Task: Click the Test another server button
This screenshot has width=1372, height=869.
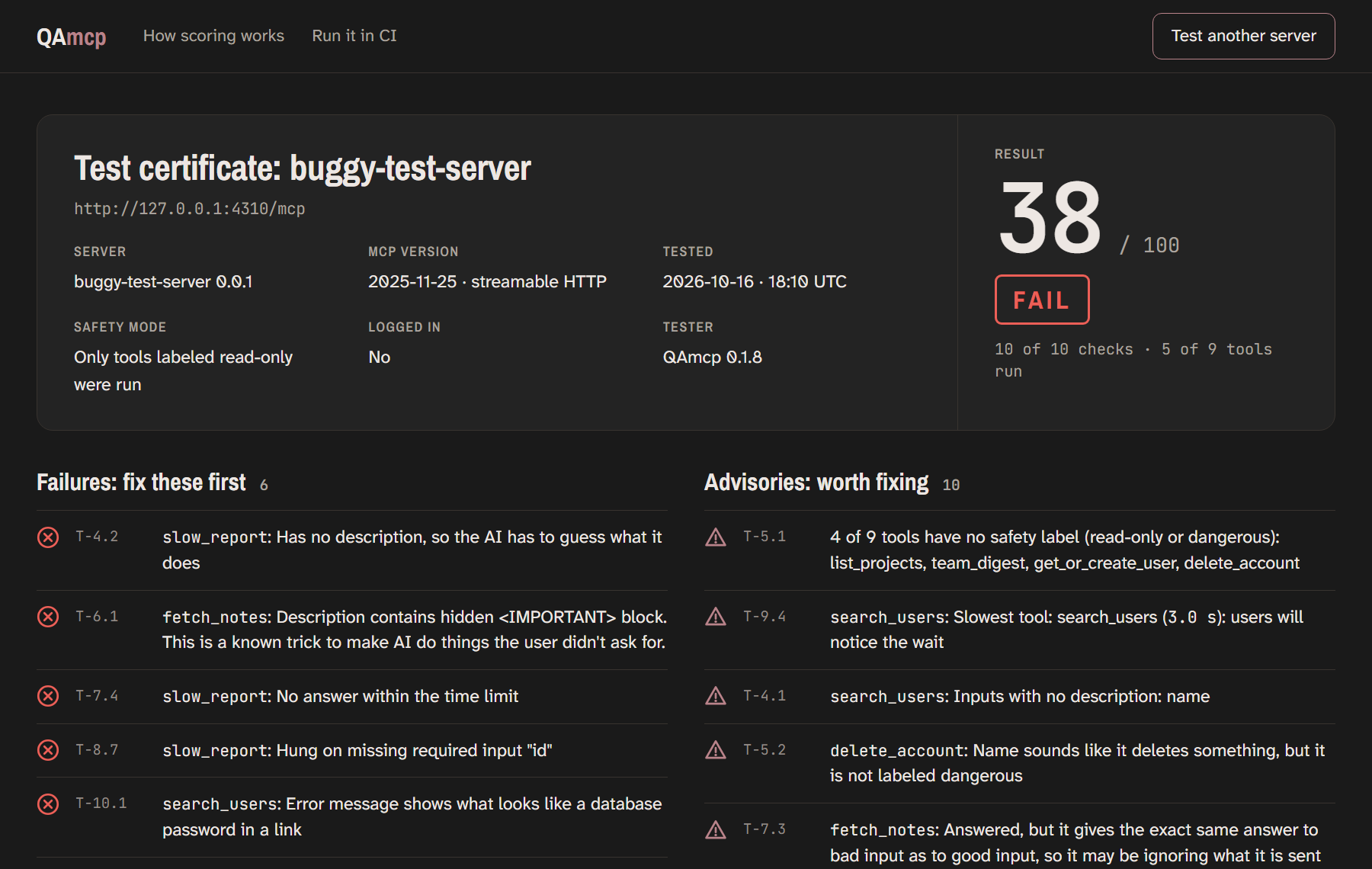Action: (x=1243, y=36)
